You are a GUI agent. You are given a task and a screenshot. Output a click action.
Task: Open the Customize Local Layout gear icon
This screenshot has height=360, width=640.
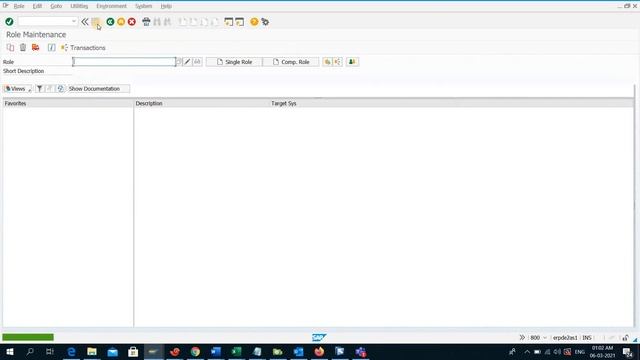point(265,22)
